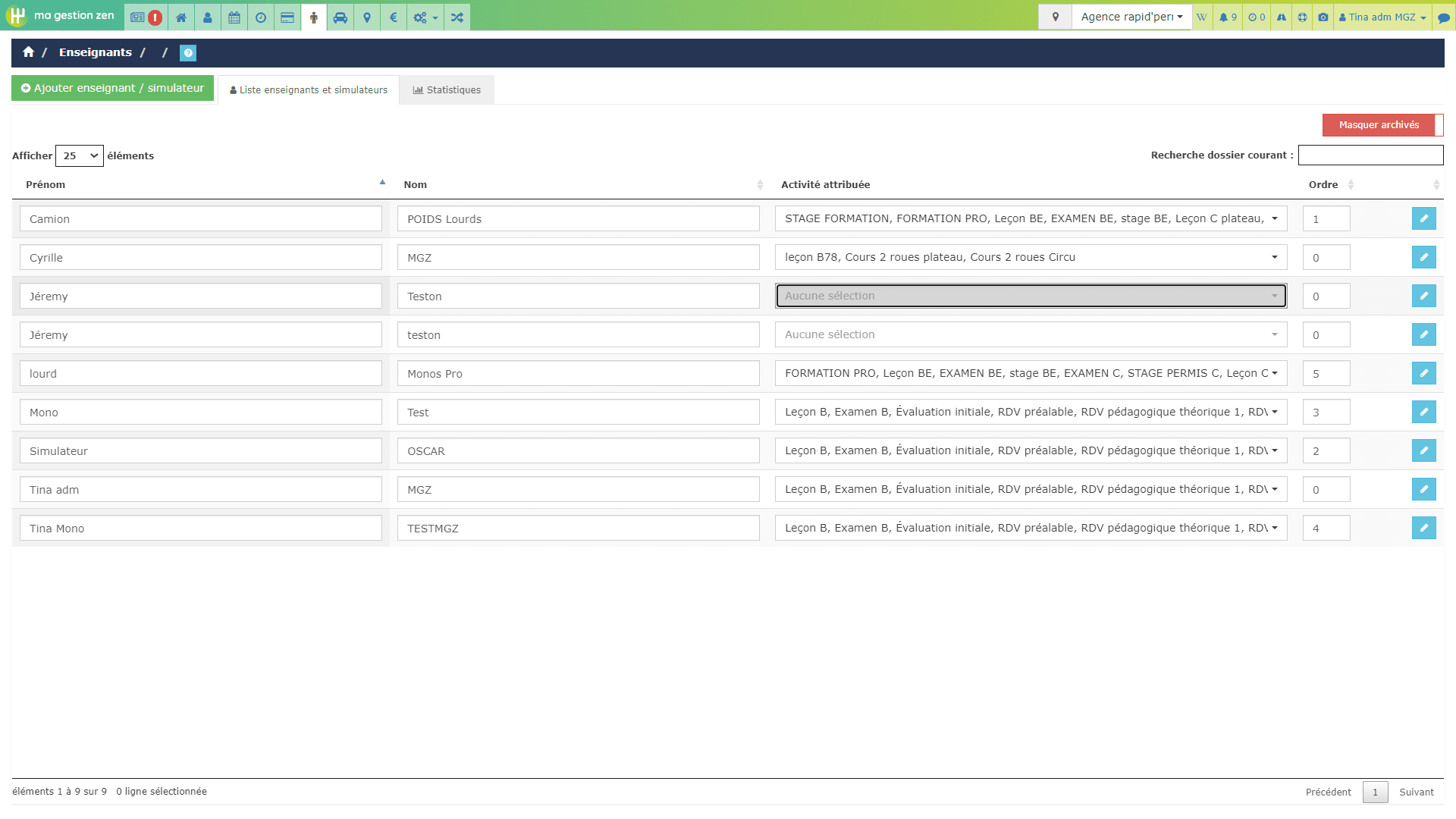Click Ajouter enseignant / simulateur button

[112, 88]
